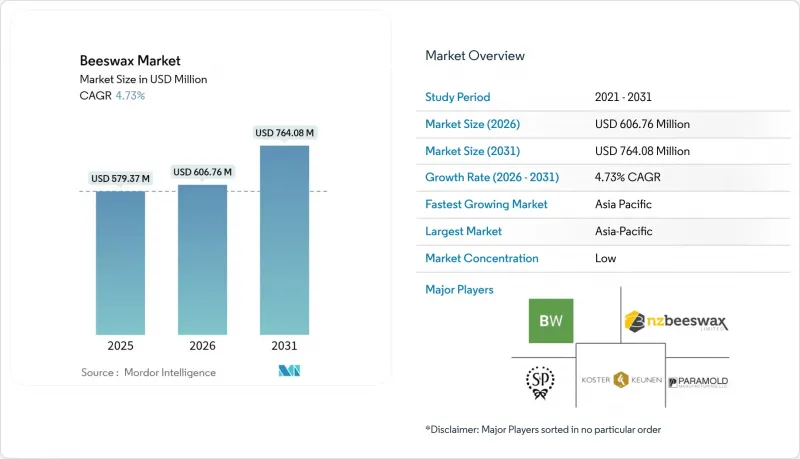Click the USD 764.08 M data label
Viewport: 800px width, 459px height.
pyautogui.click(x=285, y=133)
